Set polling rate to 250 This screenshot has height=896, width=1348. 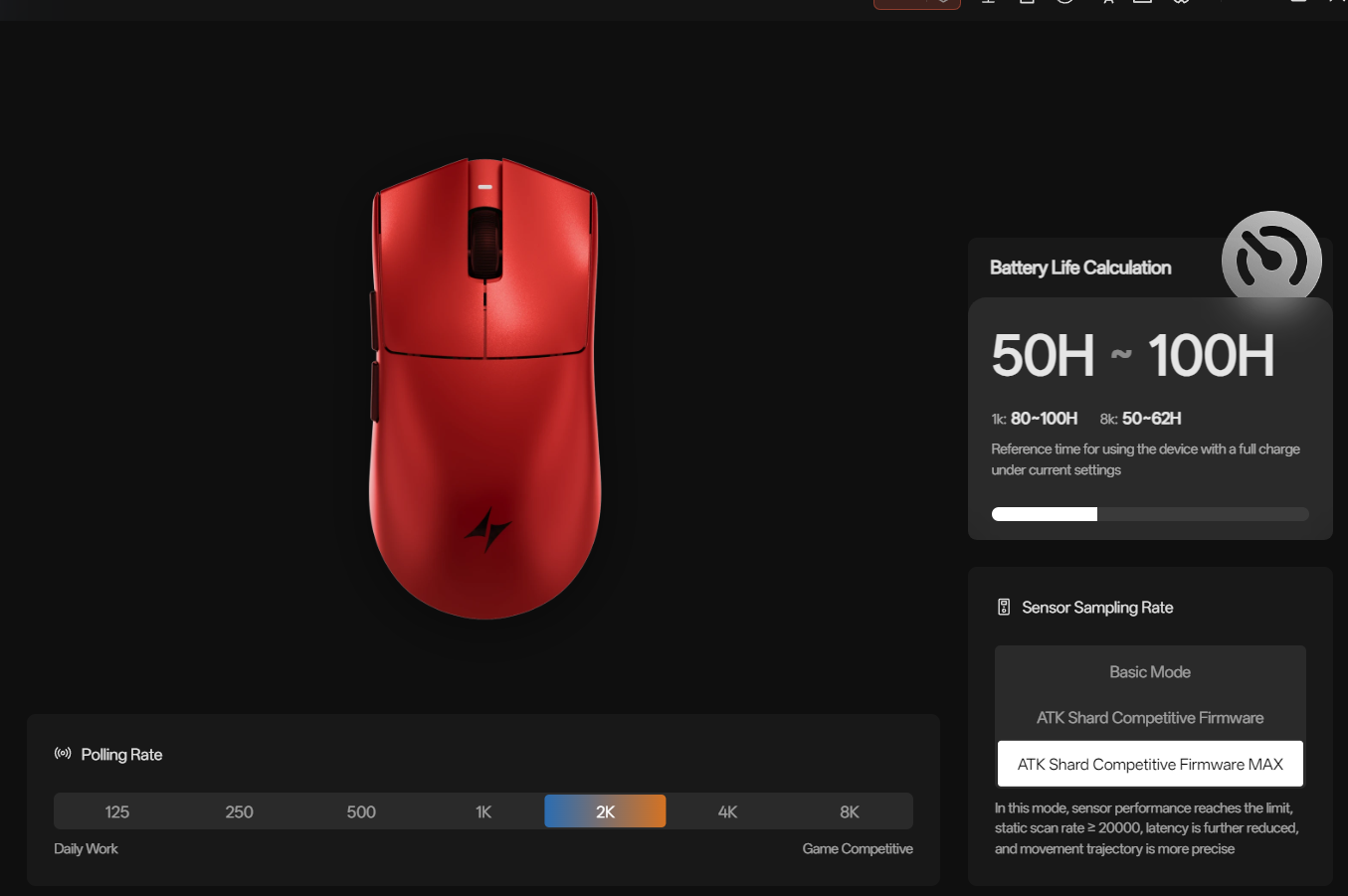239,811
